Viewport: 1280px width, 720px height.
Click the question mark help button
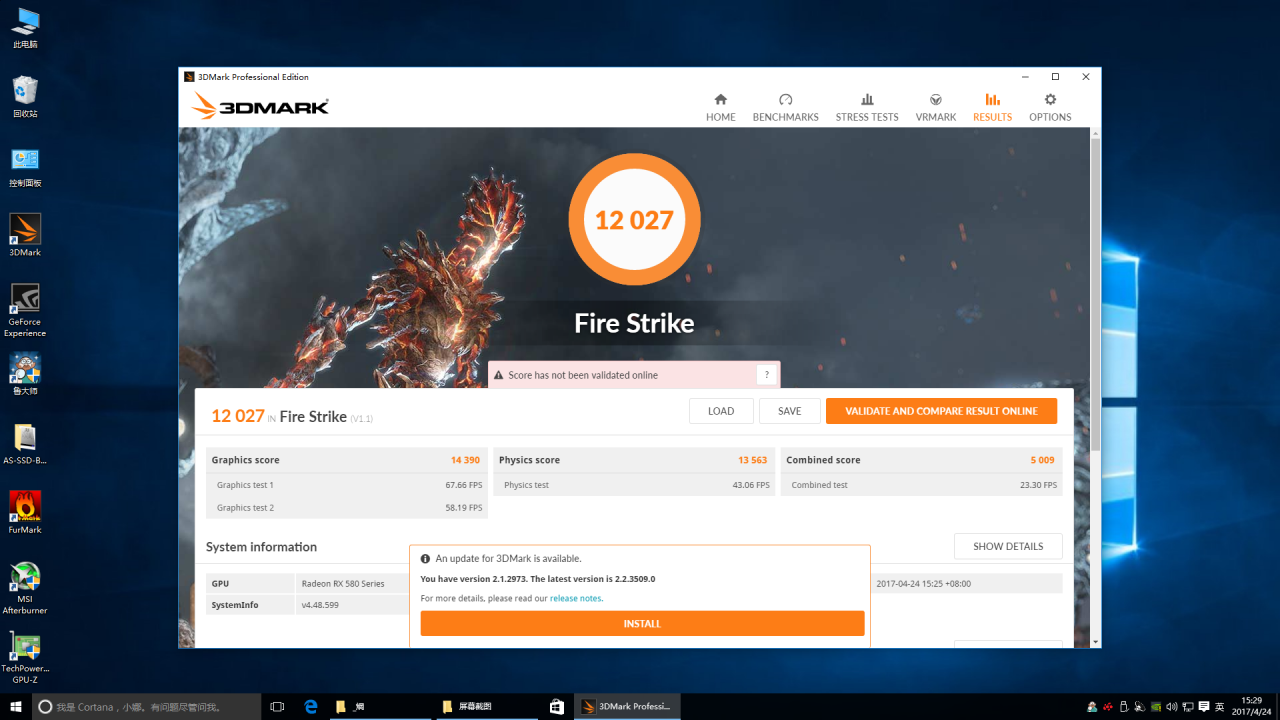point(767,375)
